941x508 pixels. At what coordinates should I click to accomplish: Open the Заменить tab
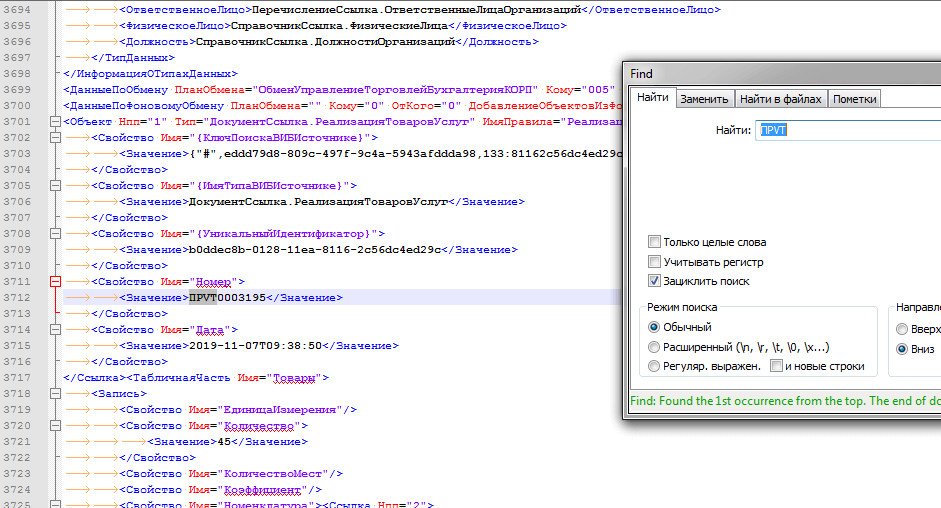(704, 99)
